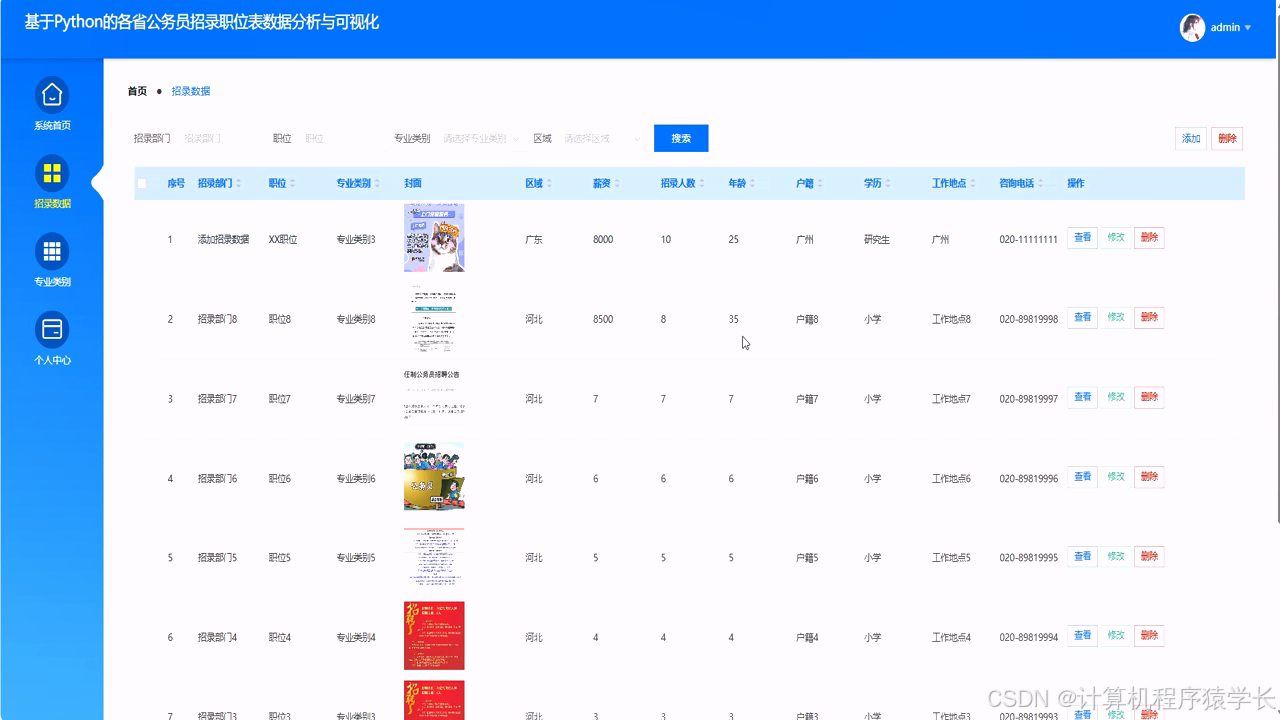1280x720 pixels.
Task: View the 招录部门8 row with 查看
Action: tap(1083, 317)
